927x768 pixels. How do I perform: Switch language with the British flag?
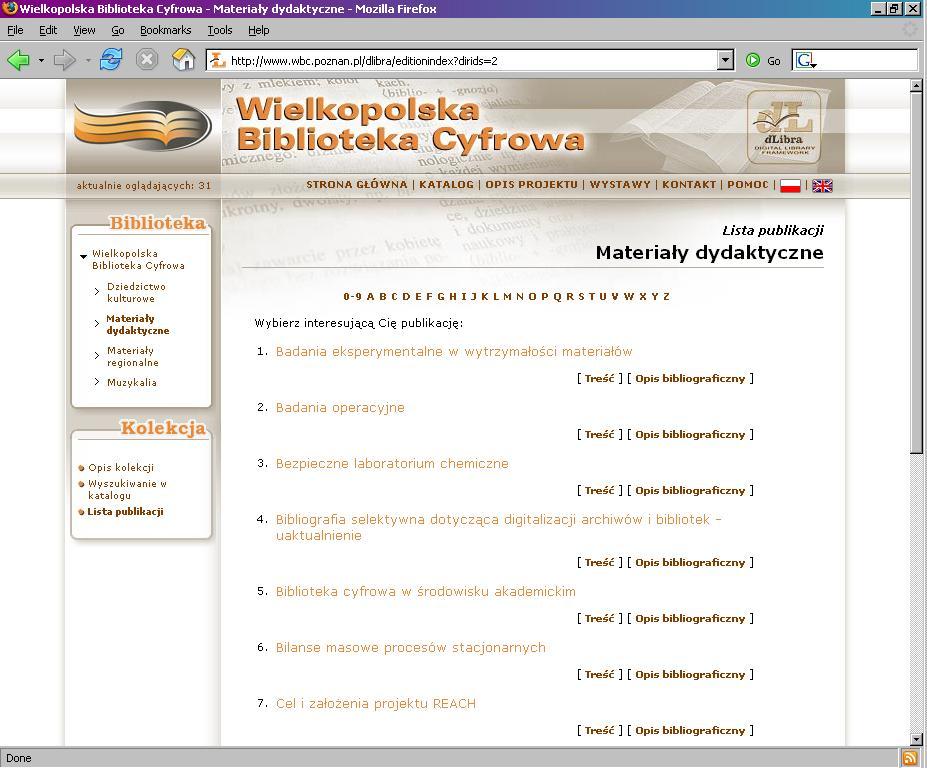tap(822, 186)
